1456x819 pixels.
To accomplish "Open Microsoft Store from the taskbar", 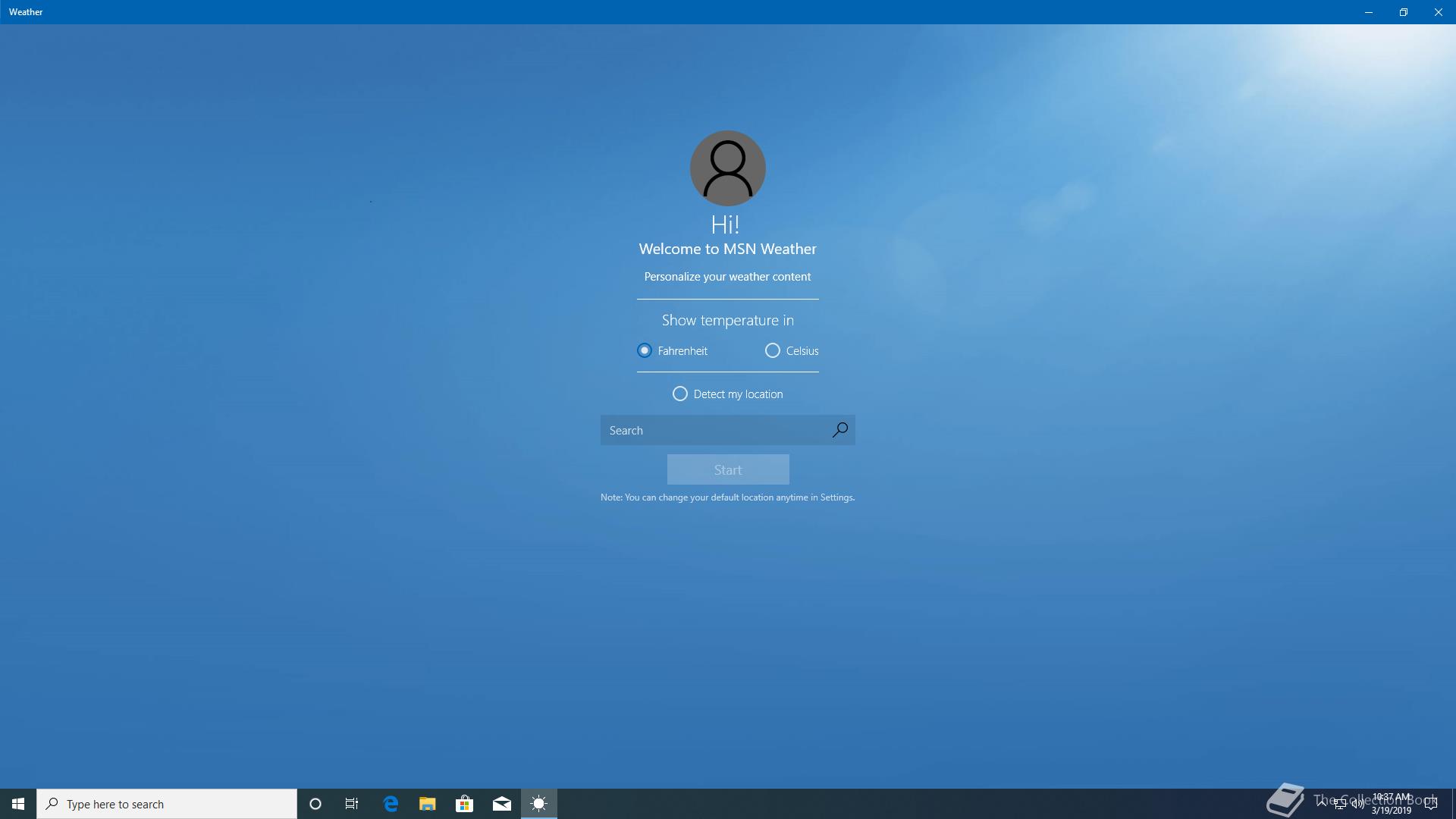I will click(x=464, y=804).
